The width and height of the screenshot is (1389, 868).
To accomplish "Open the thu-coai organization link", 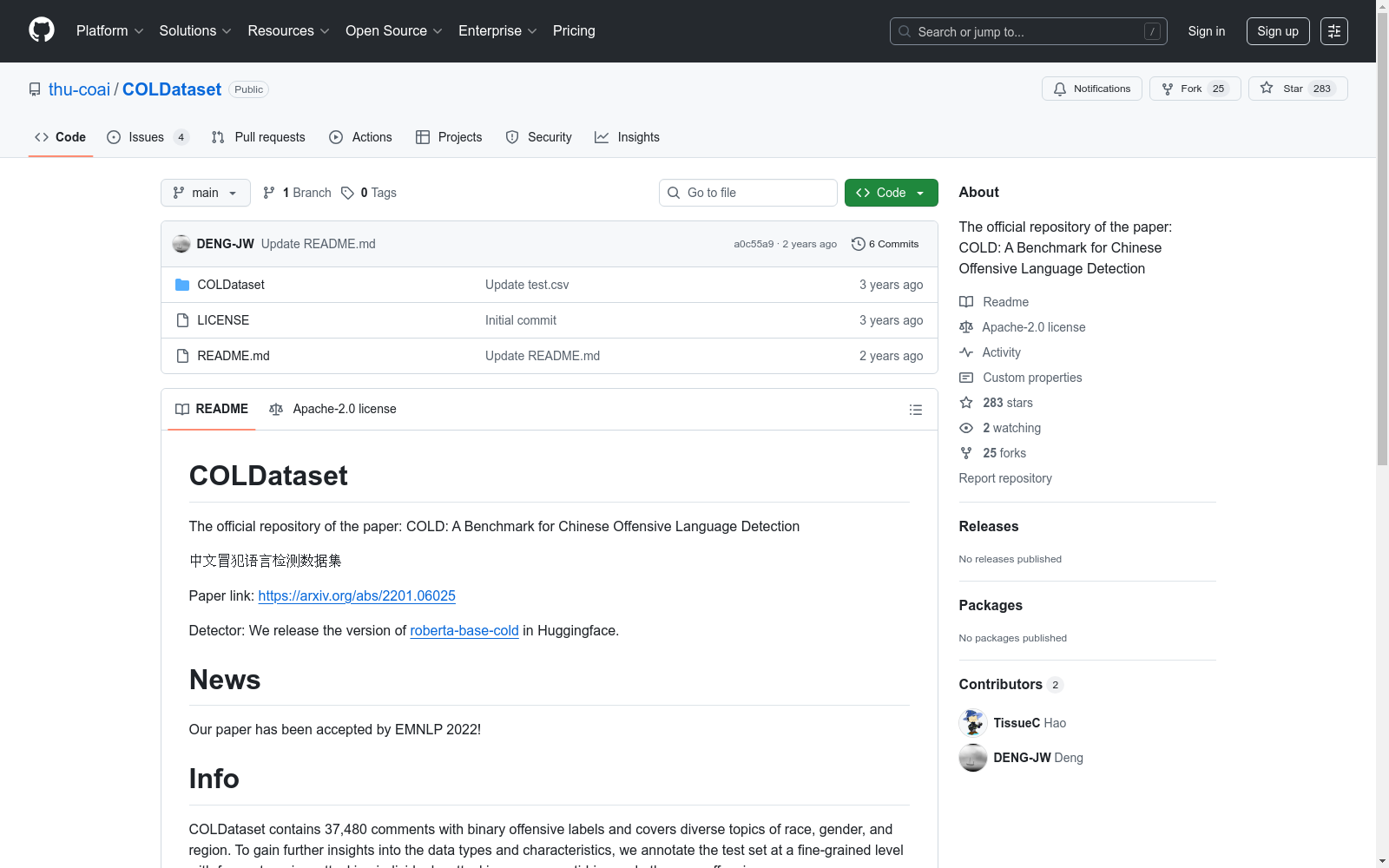I will pyautogui.click(x=80, y=89).
